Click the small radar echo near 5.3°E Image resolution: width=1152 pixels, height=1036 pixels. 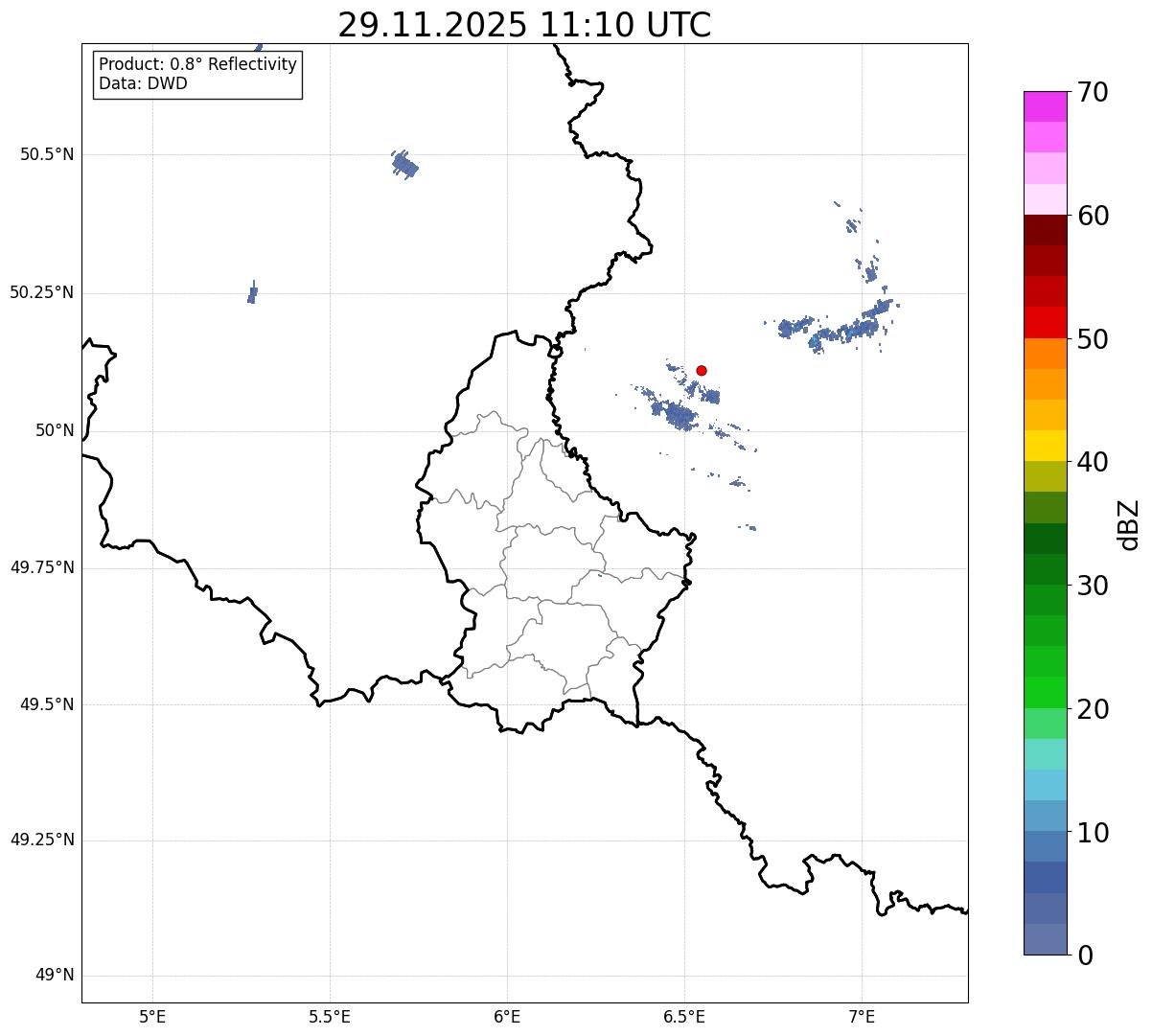(252, 293)
